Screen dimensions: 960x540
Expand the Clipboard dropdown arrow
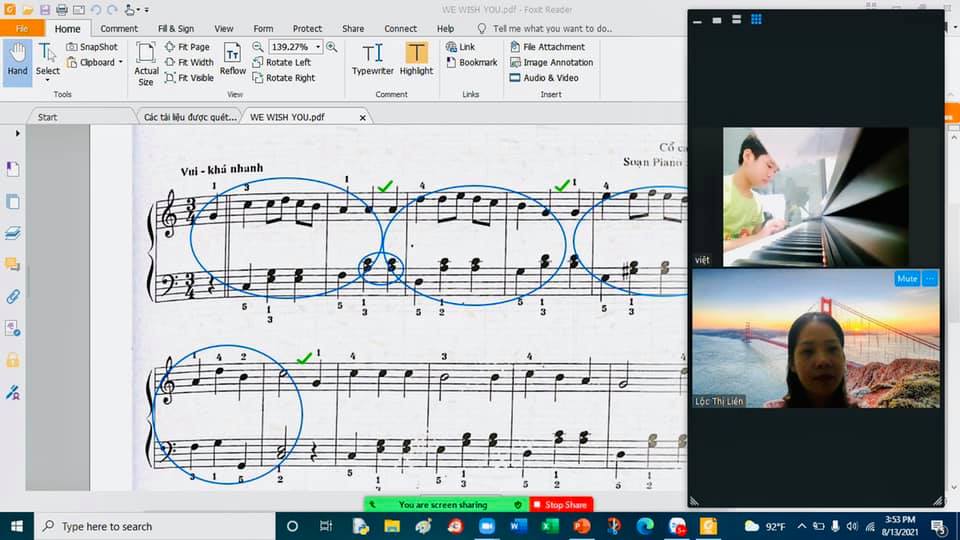click(x=121, y=62)
